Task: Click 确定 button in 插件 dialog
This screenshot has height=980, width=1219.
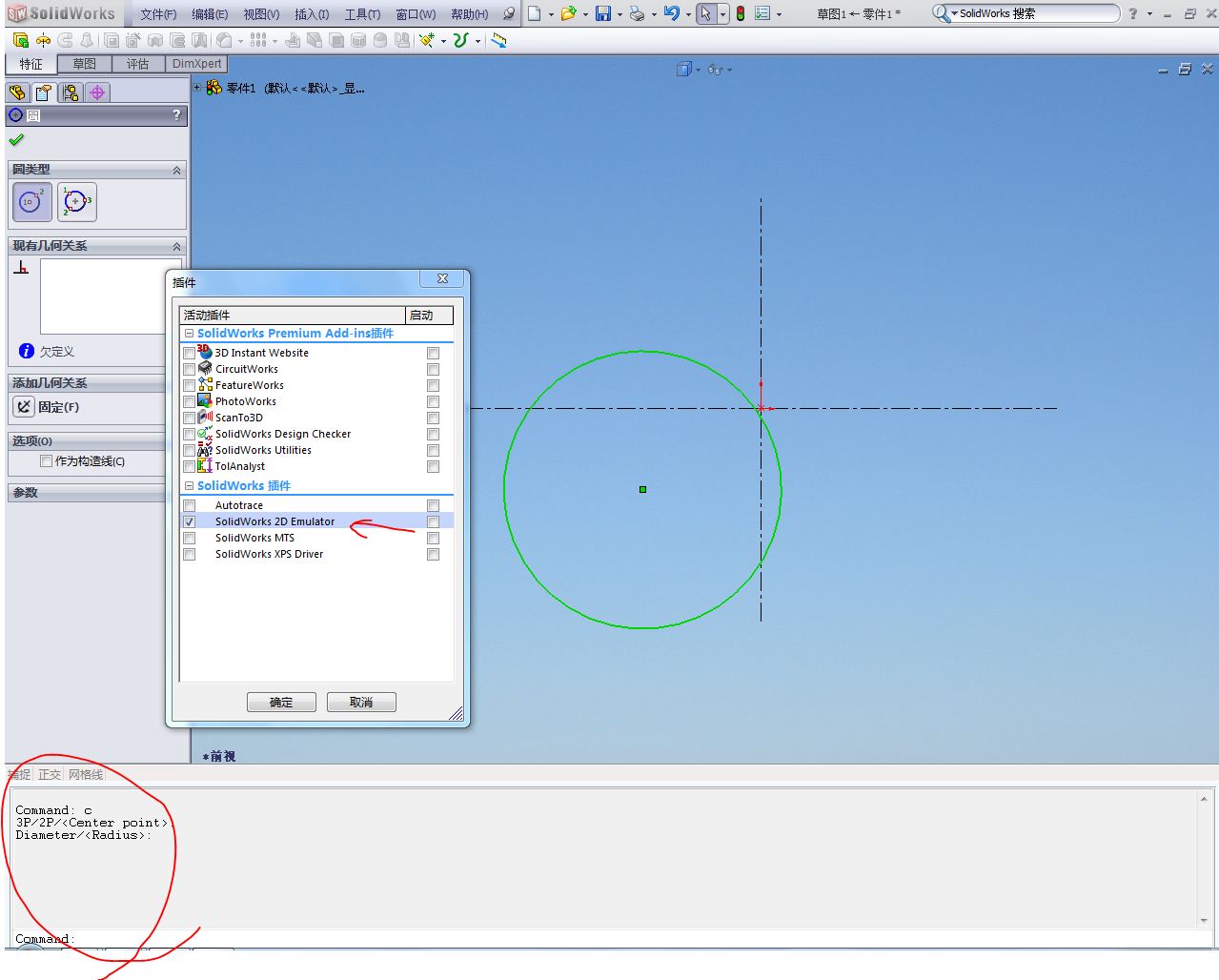Action: [x=281, y=703]
